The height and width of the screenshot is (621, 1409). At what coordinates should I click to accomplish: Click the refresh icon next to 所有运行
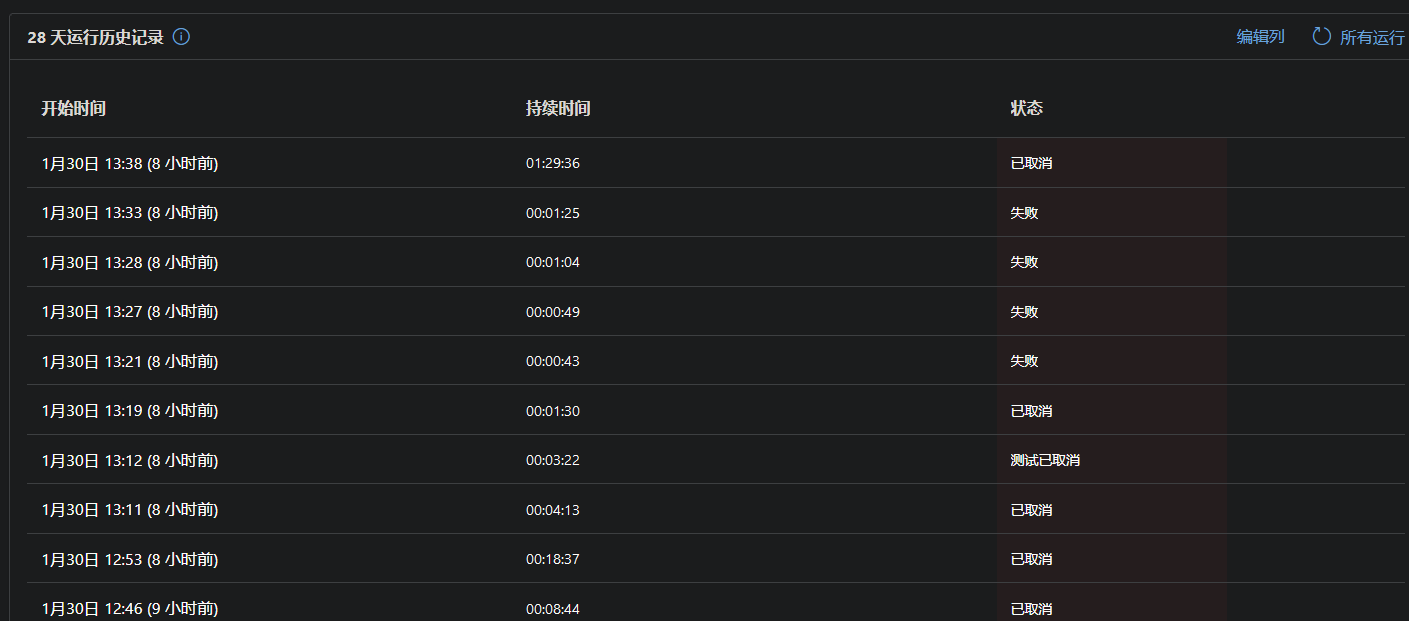pos(1321,37)
